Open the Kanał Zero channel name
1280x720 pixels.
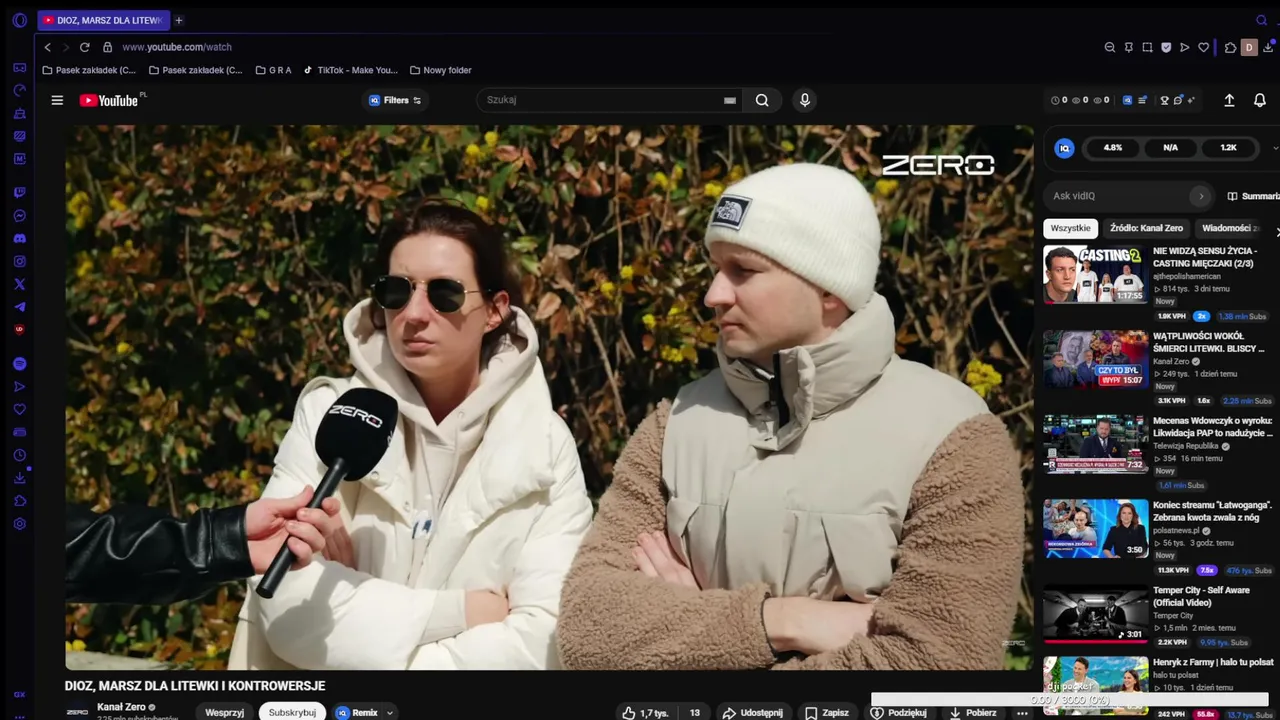point(121,707)
